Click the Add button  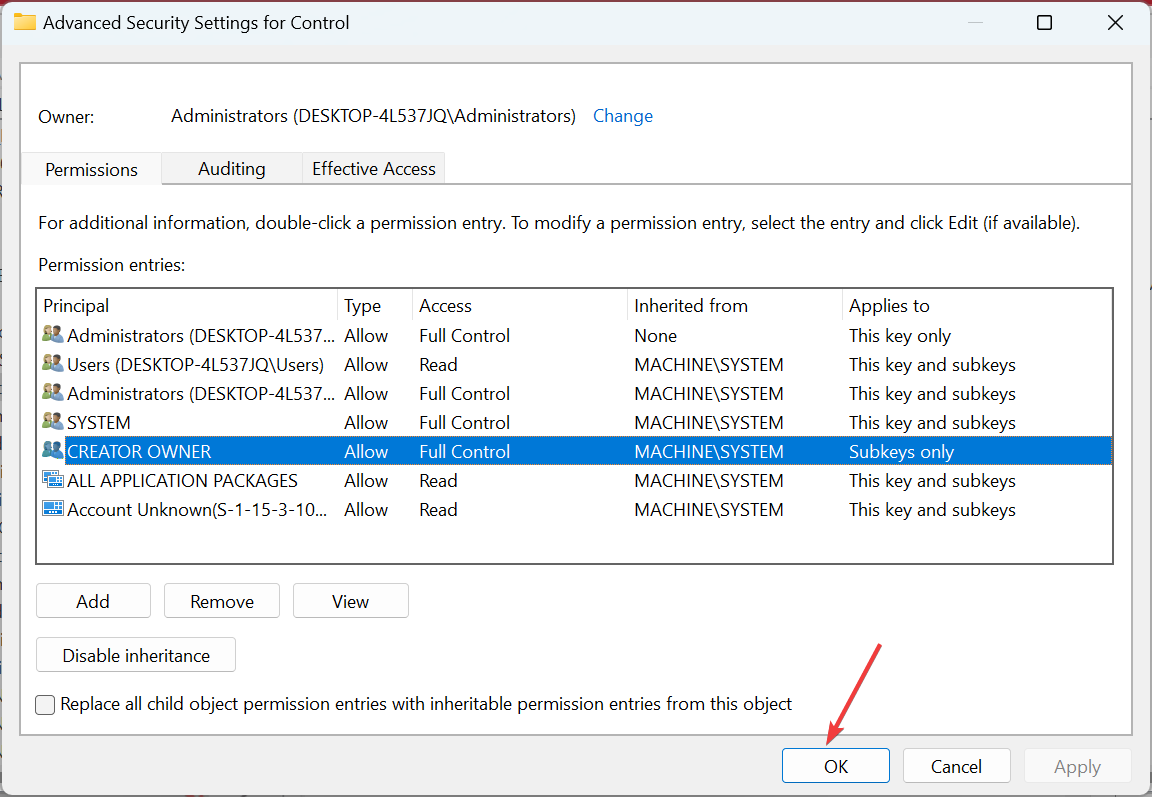93,601
